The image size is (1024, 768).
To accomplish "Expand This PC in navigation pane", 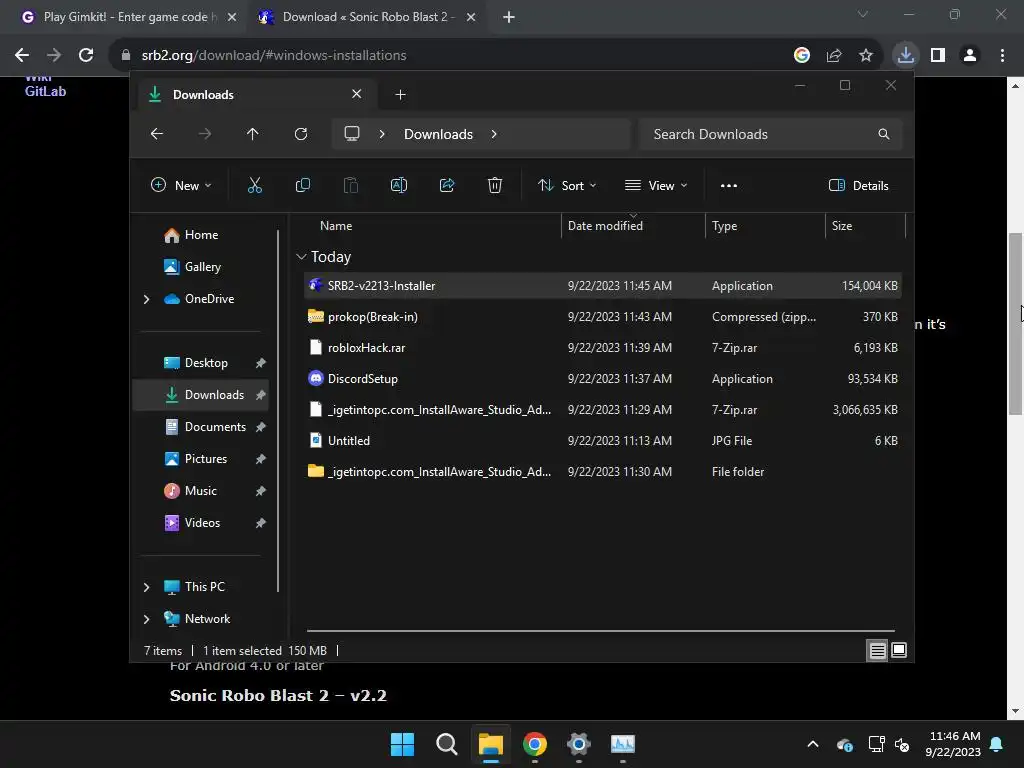I will [146, 587].
